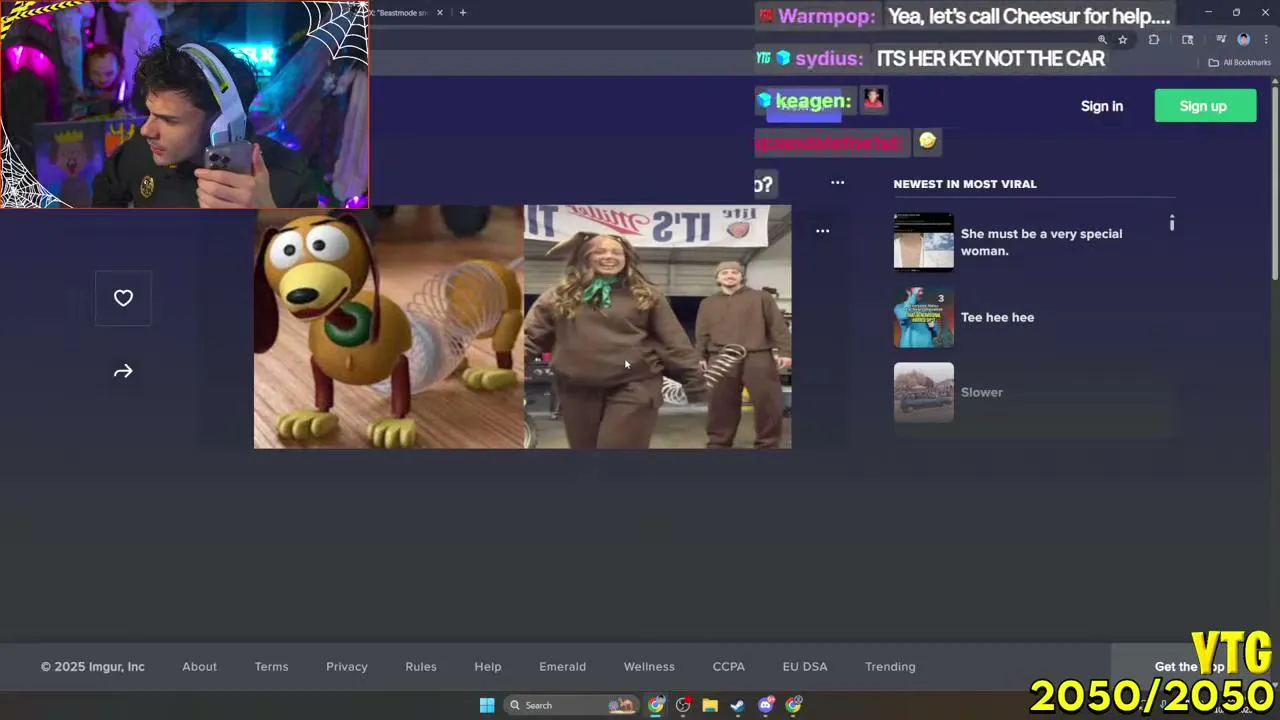Open the Emerald footer link
Image resolution: width=1280 pixels, height=720 pixels.
point(562,667)
